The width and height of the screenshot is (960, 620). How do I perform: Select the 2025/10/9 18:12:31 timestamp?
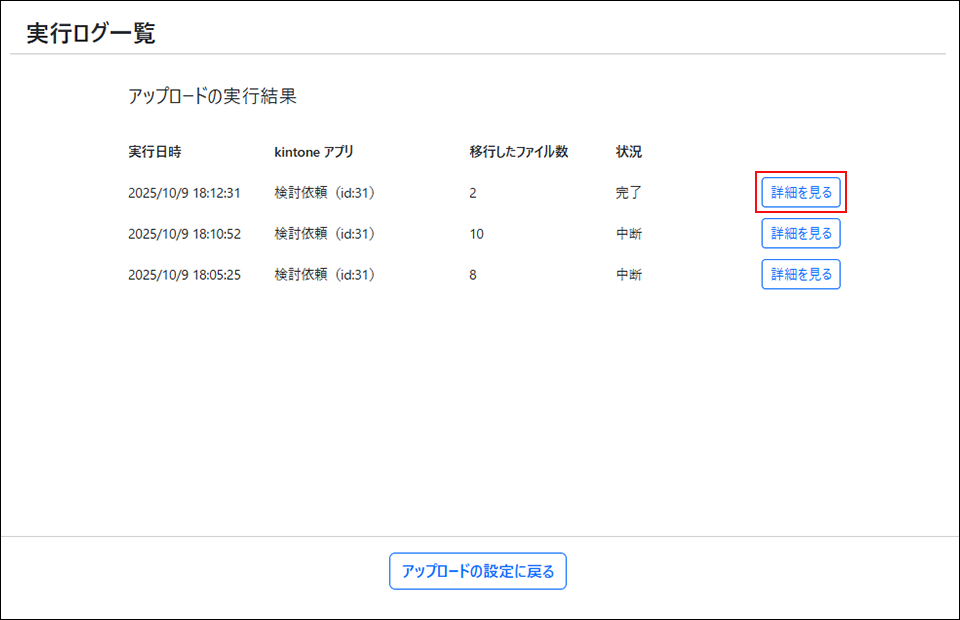click(185, 193)
